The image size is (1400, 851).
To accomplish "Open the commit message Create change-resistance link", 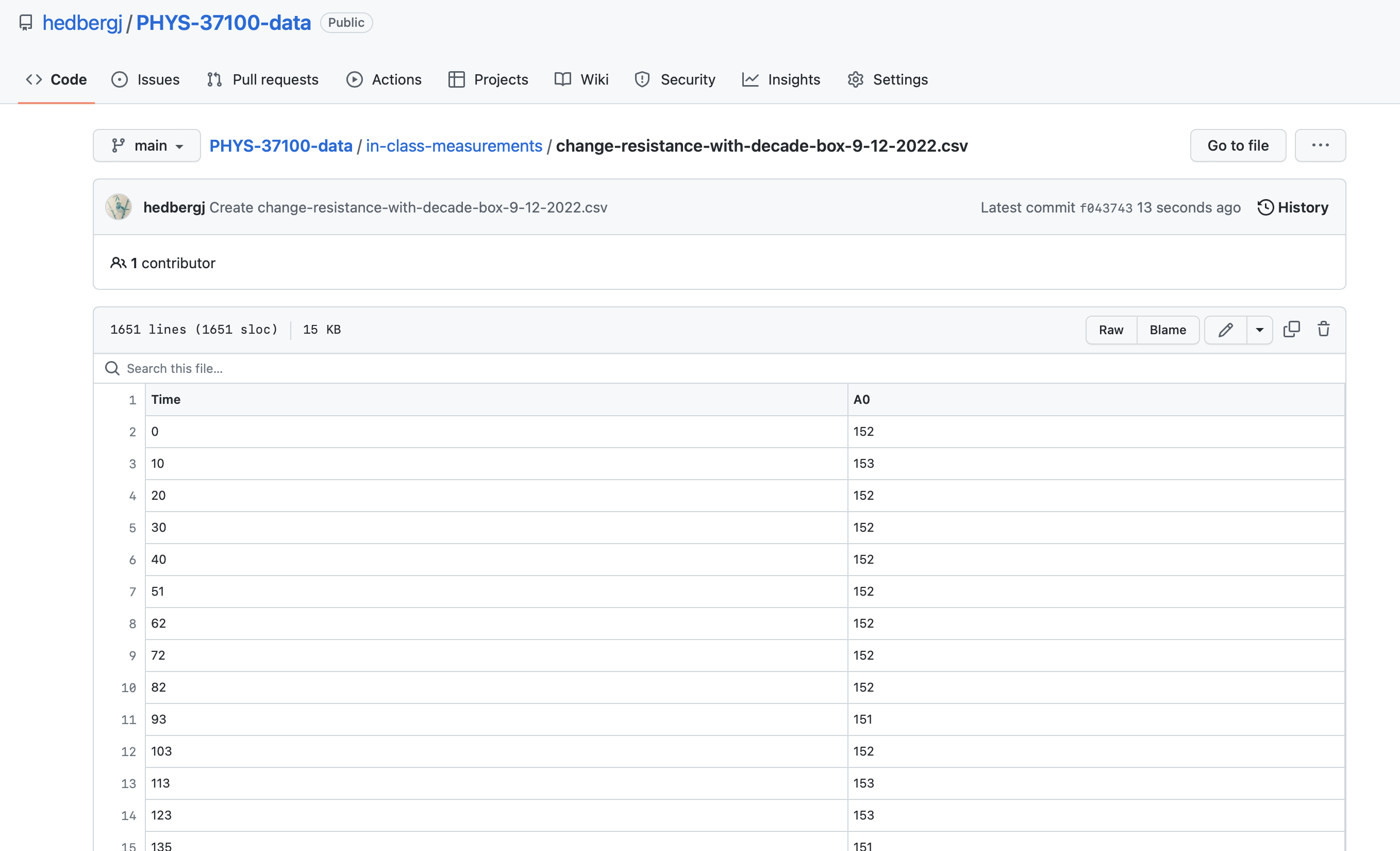I will tap(409, 207).
